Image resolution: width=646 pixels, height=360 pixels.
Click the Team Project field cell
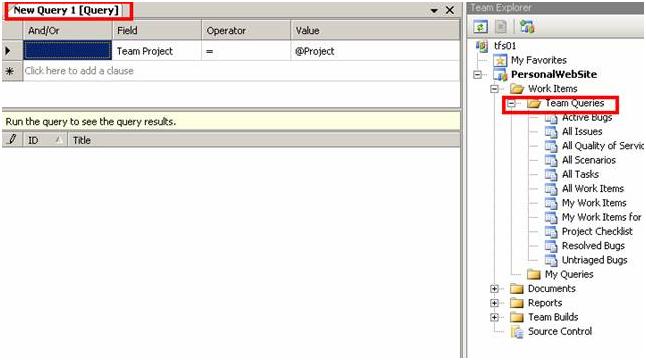coord(157,51)
